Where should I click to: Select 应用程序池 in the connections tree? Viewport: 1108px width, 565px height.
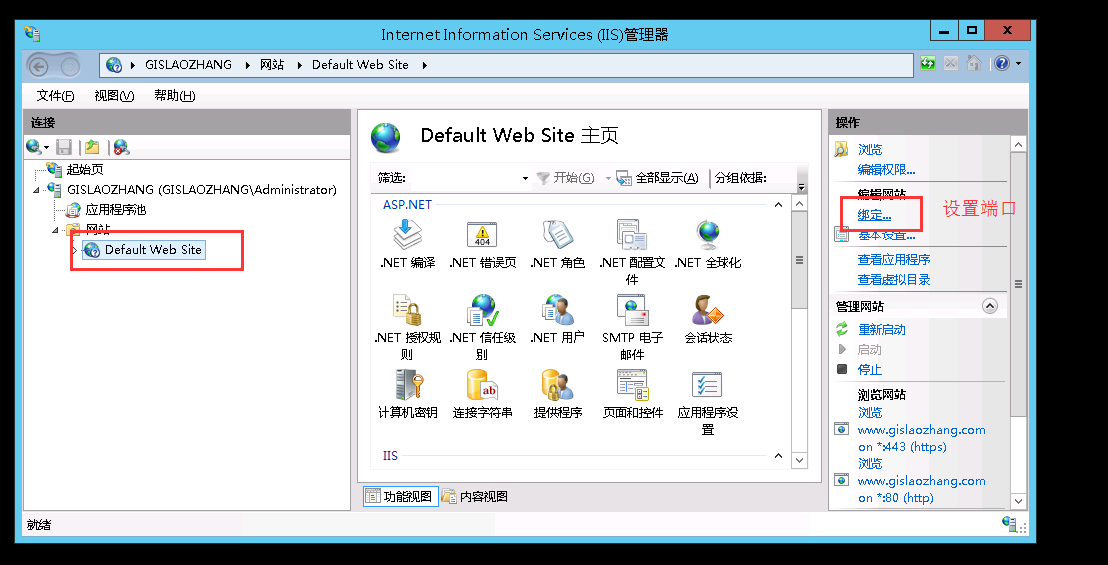[x=115, y=210]
